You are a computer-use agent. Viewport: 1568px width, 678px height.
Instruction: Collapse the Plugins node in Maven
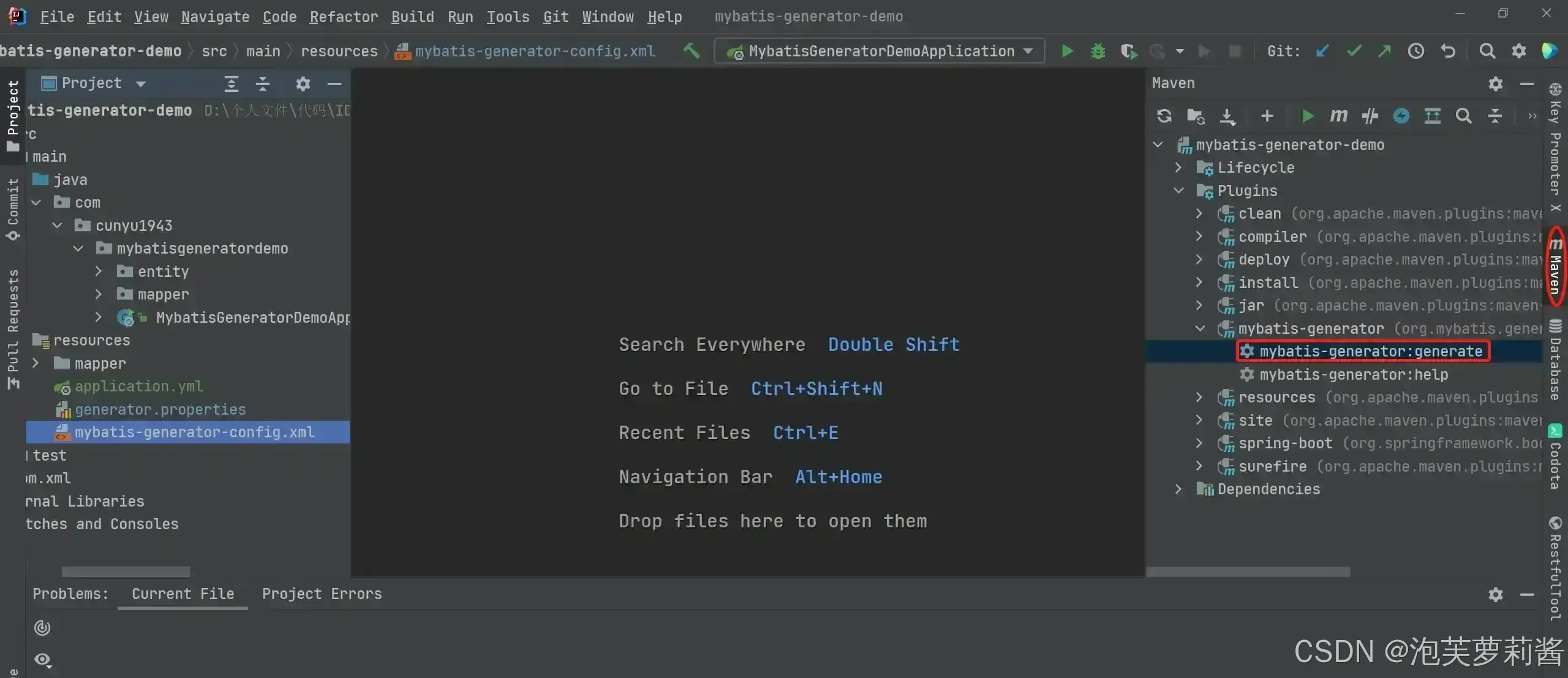pos(1178,190)
